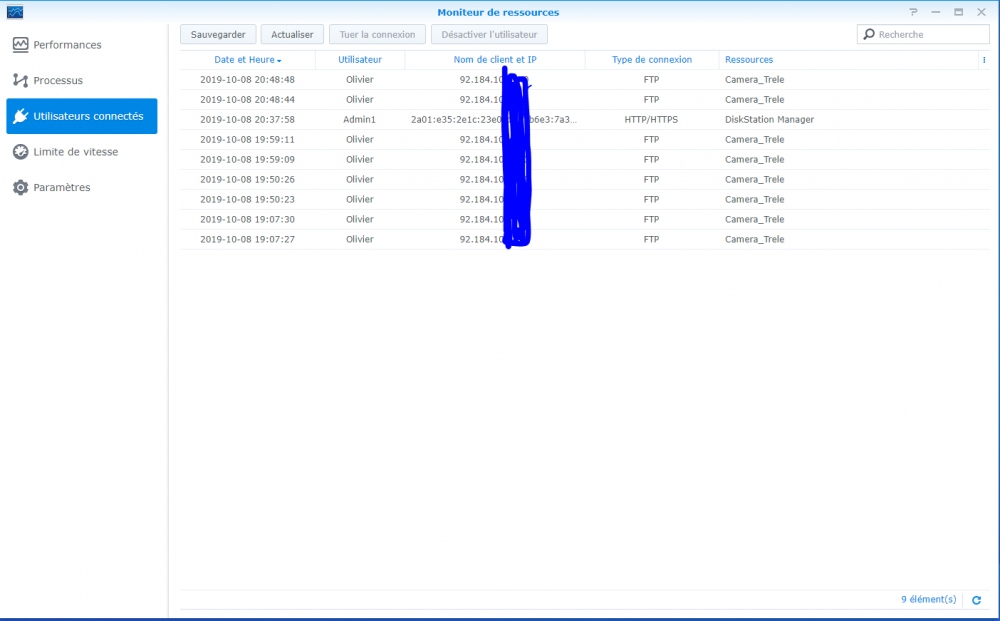1000x621 pixels.
Task: Select the Olivier row at 19:07:27
Action: coord(584,239)
